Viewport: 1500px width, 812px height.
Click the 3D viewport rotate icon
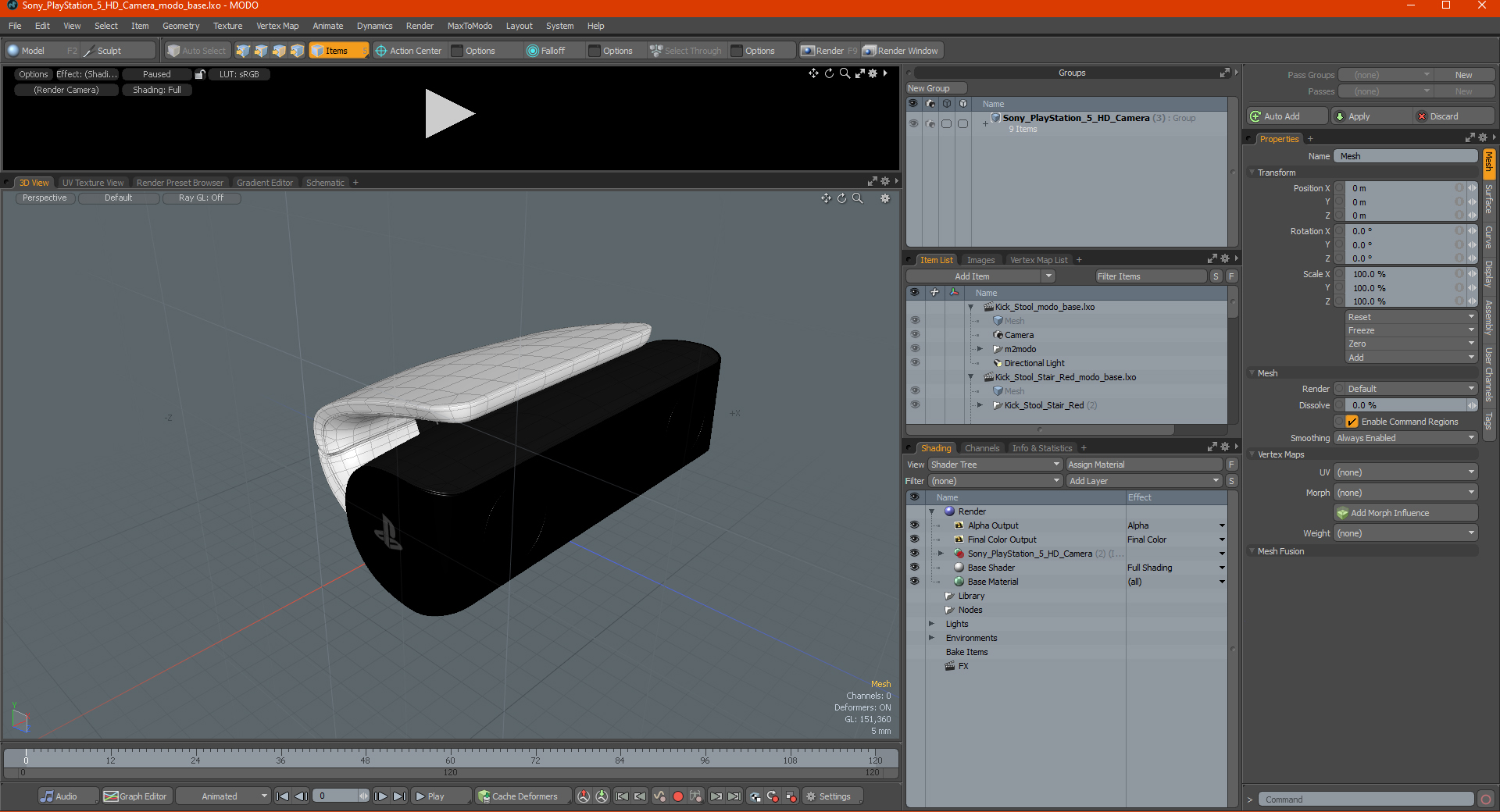841,198
